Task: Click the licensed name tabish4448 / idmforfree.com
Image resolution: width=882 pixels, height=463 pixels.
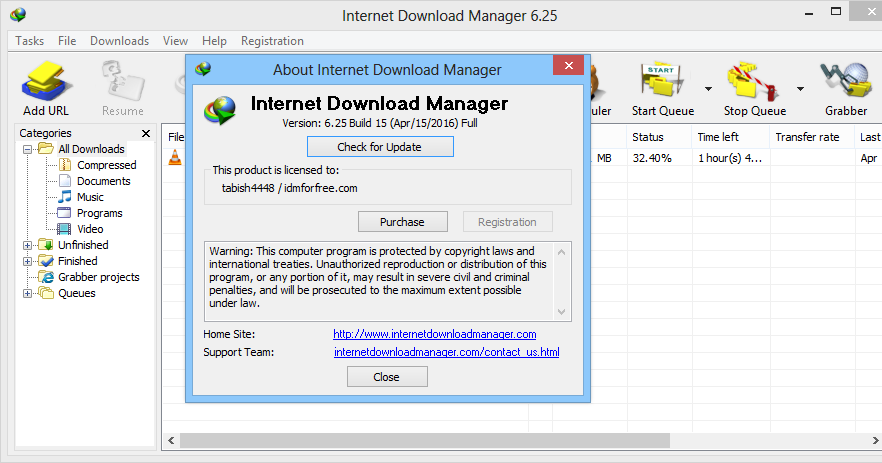Action: tap(290, 188)
